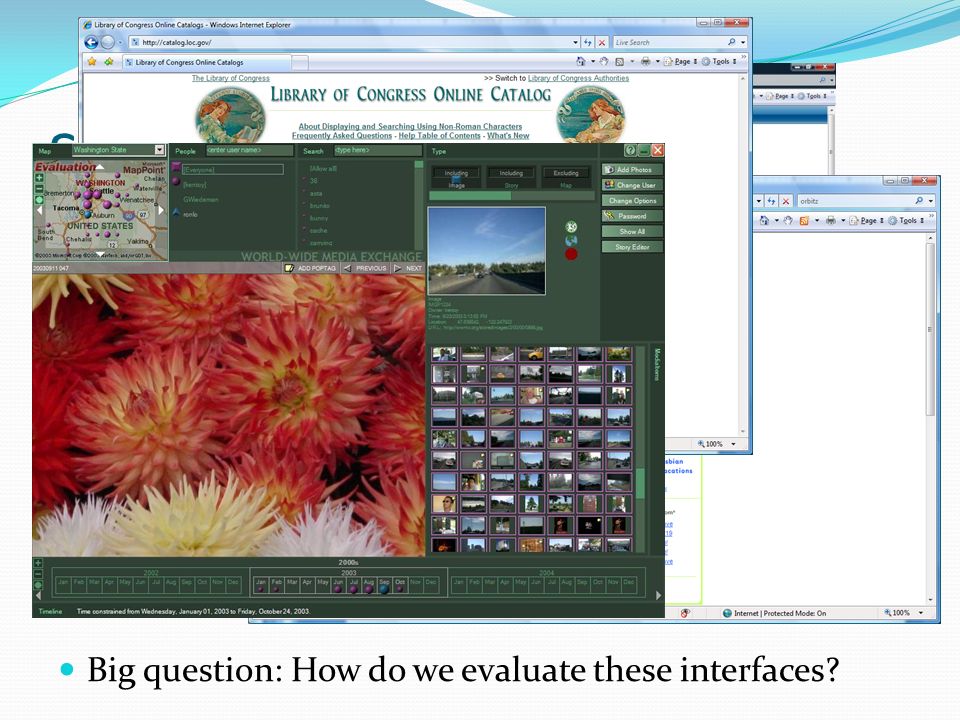The width and height of the screenshot is (960, 720).
Task: Click the red stop X in the orbitz window
Action: (x=786, y=200)
